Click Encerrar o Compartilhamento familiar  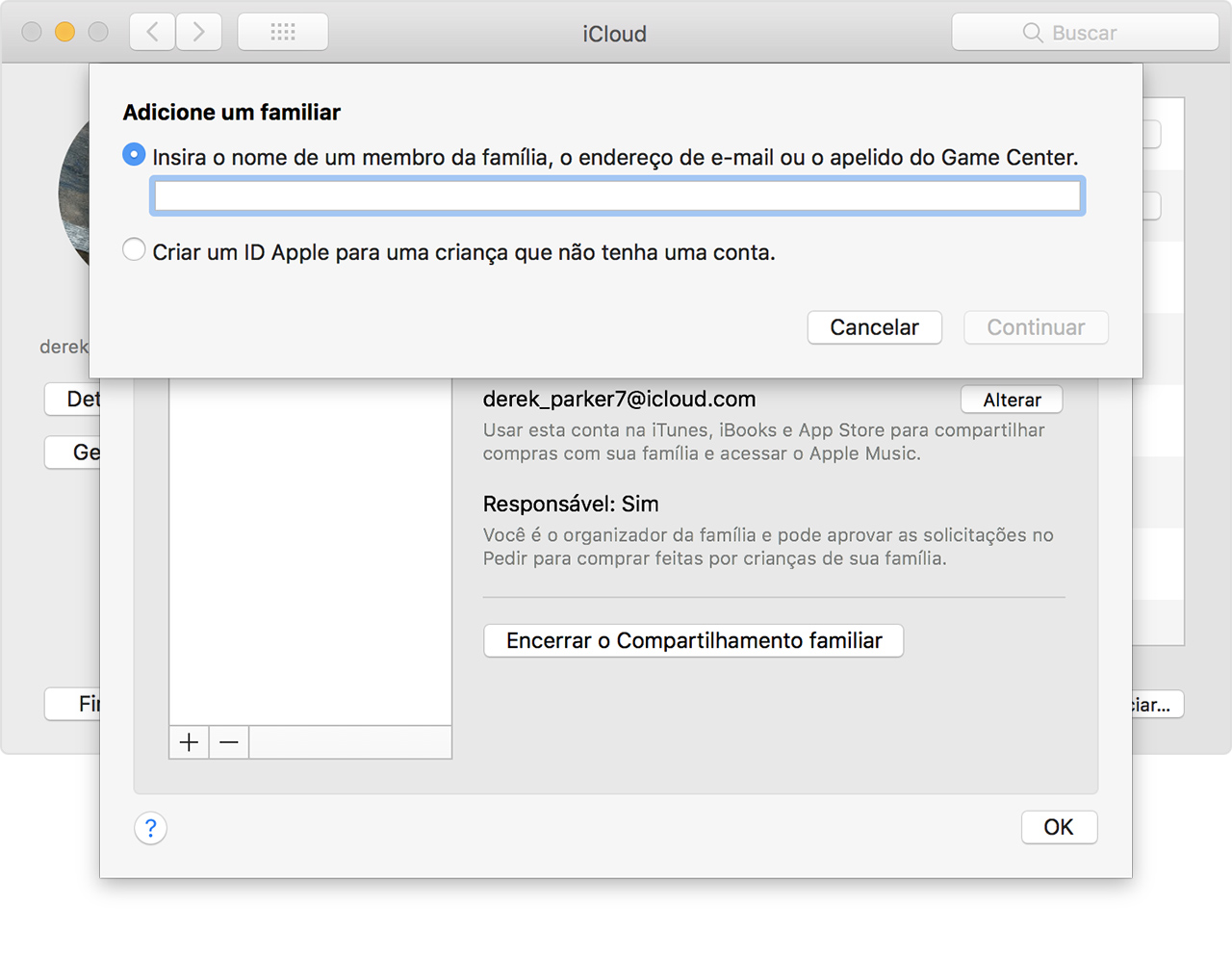pyautogui.click(x=693, y=641)
